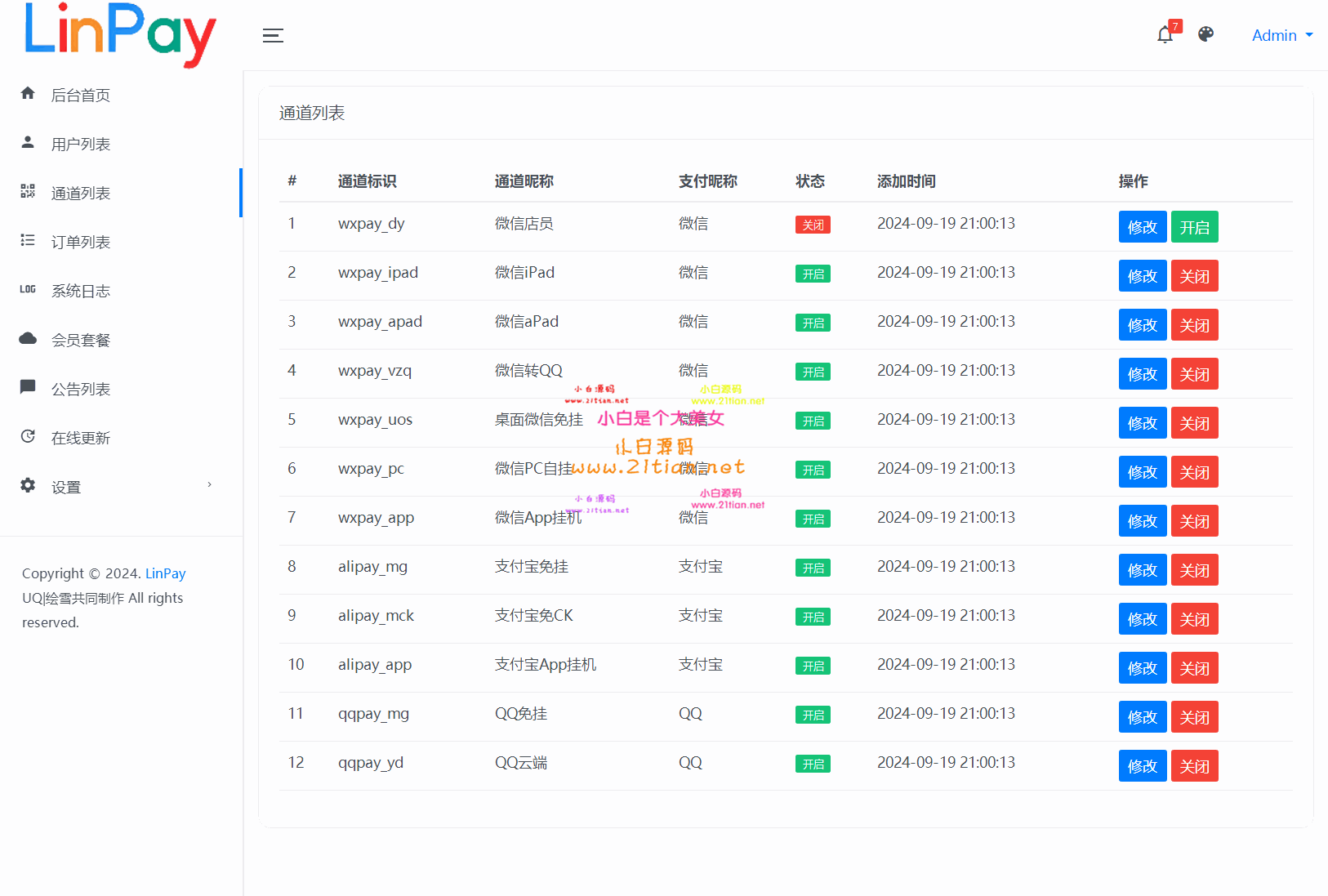Click the chat icon beside 公告列表
Screen dimensions: 1328x896
coord(28,387)
